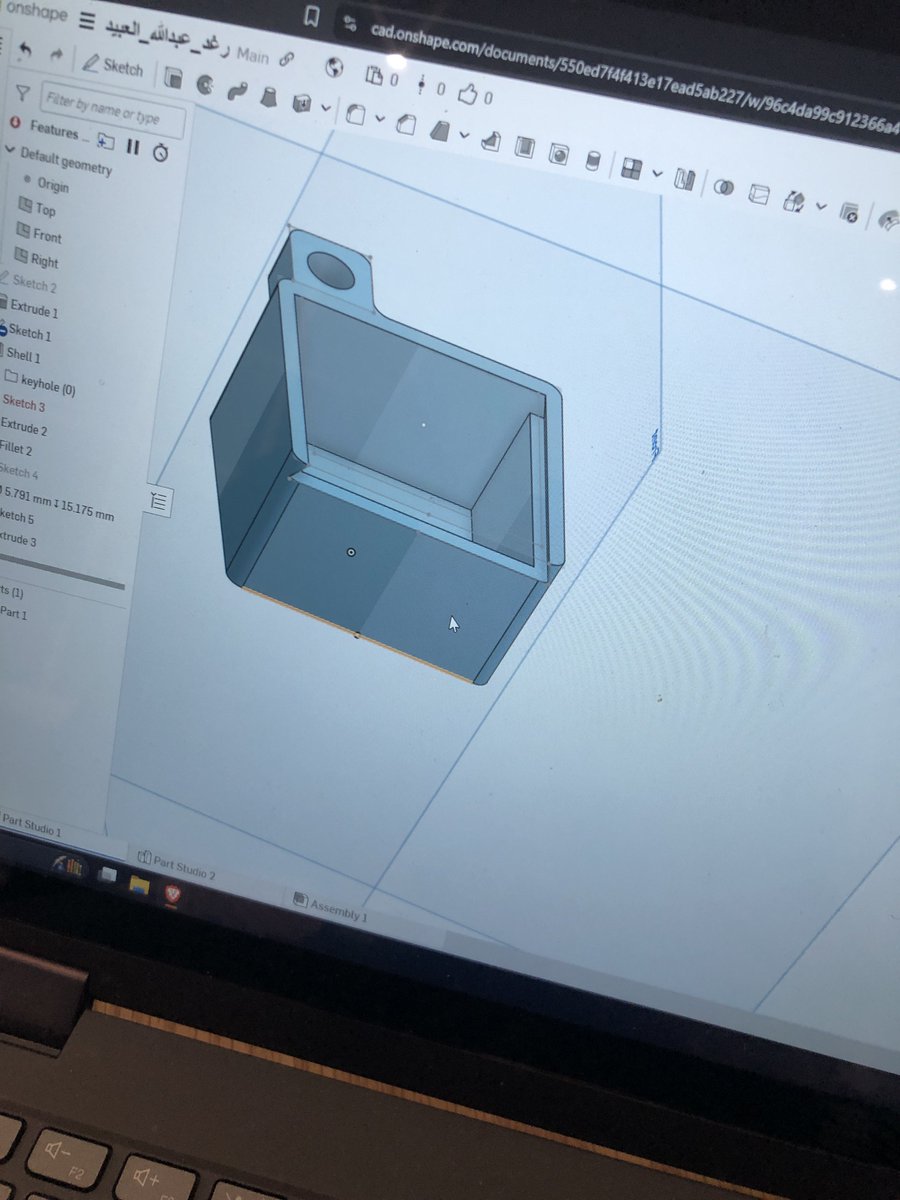The height and width of the screenshot is (1200, 900).
Task: Click the copies count icon
Action: click(374, 75)
